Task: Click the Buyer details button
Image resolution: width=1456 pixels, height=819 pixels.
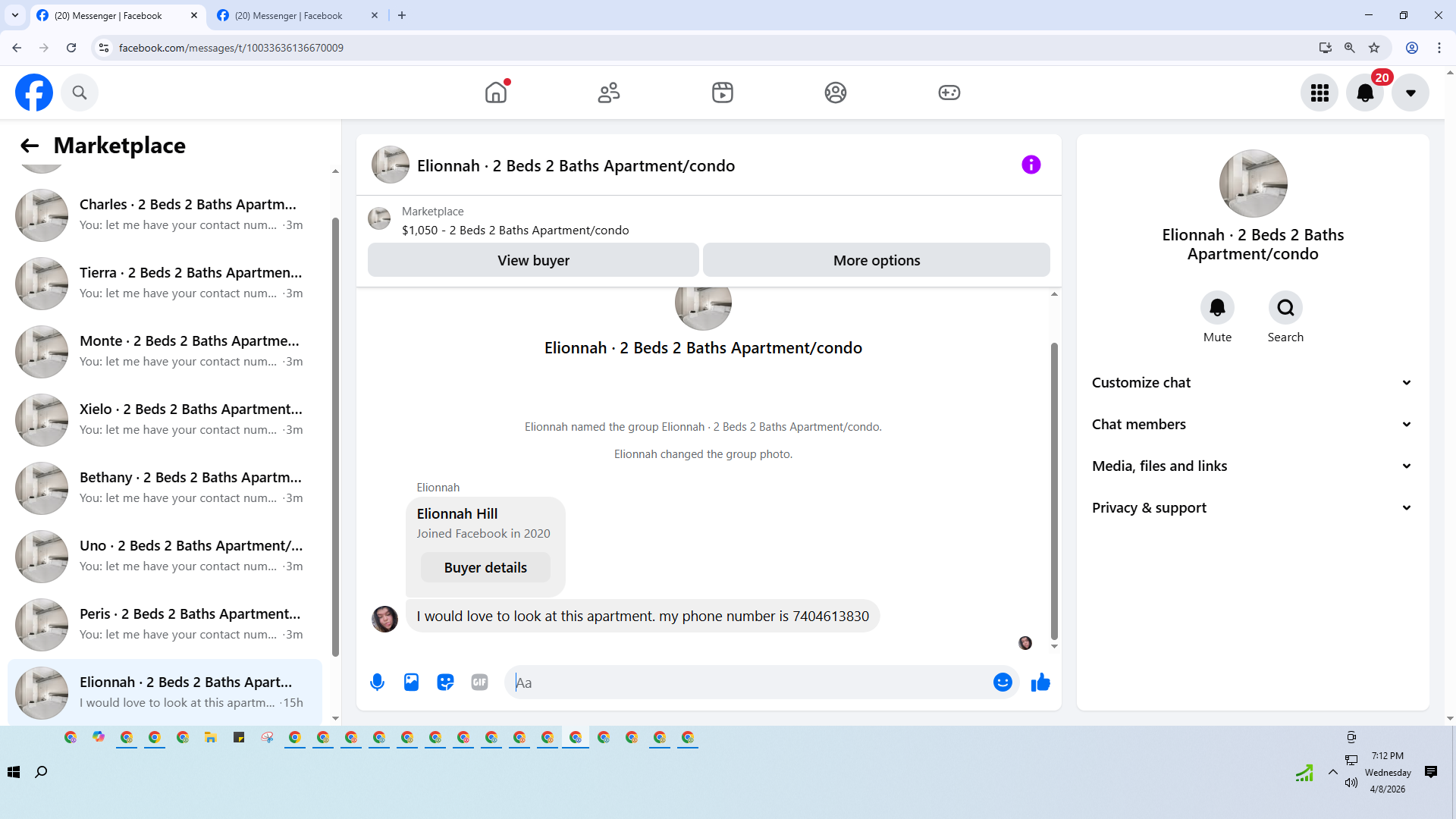Action: [485, 568]
